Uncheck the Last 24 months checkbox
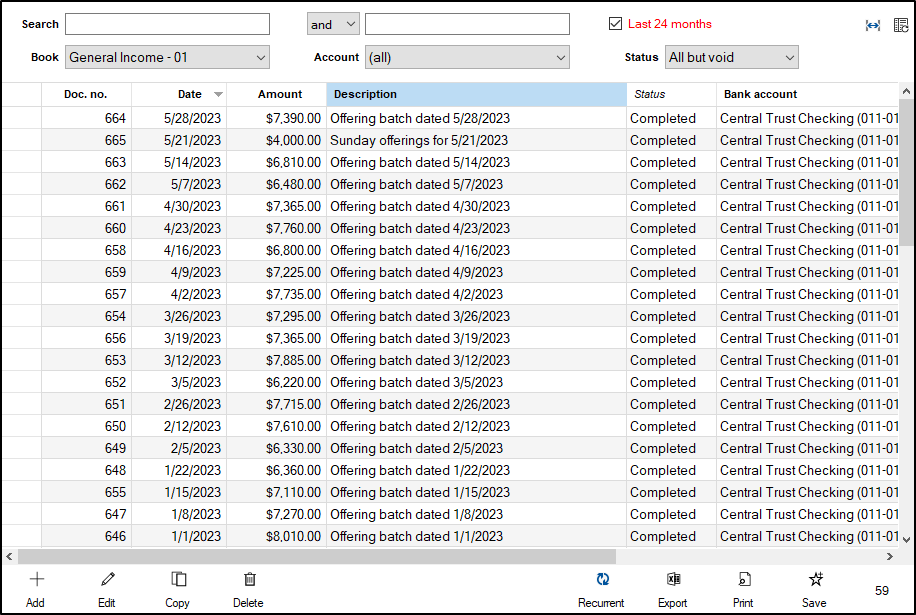Image resolution: width=916 pixels, height=615 pixels. (x=615, y=24)
